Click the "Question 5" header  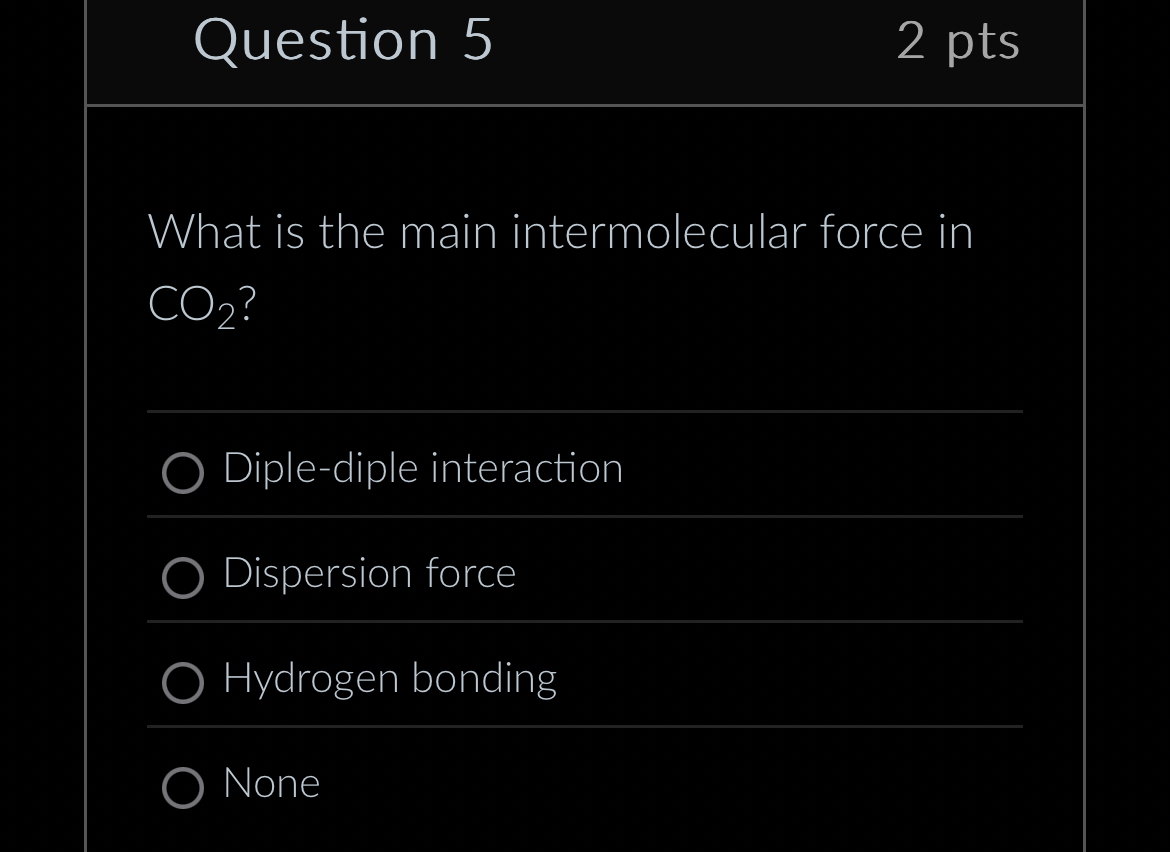(x=344, y=41)
